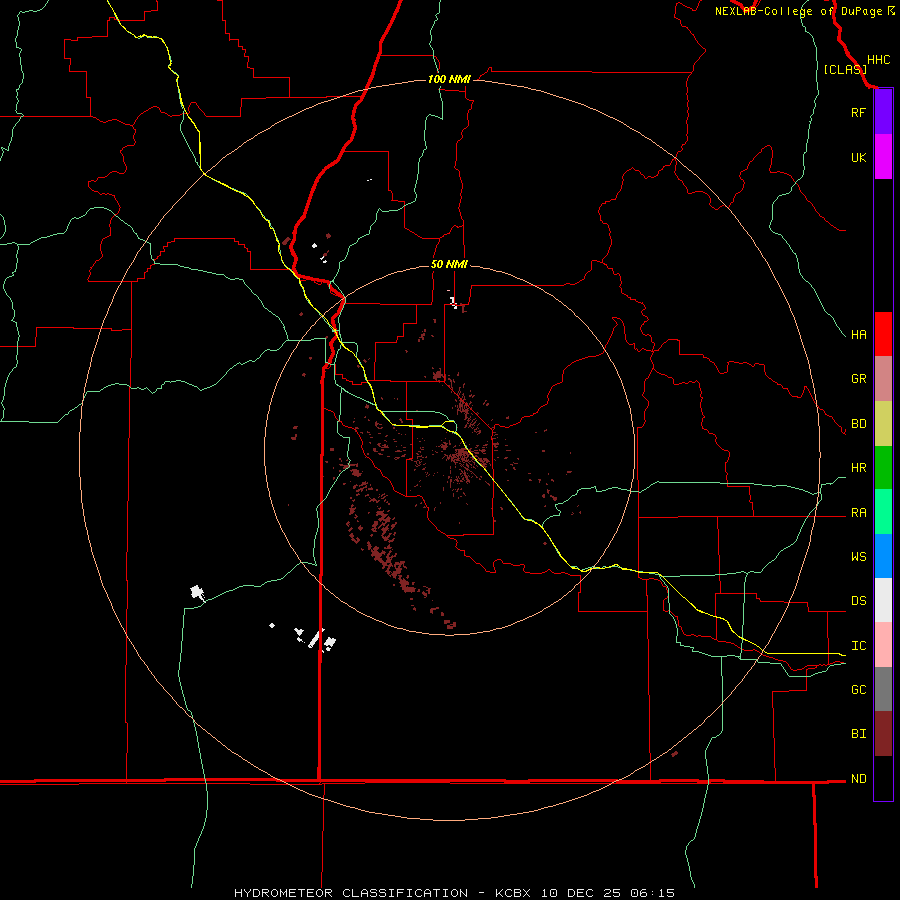Click the "ND" legend label
Viewport: 900px width, 900px height.
point(858,779)
